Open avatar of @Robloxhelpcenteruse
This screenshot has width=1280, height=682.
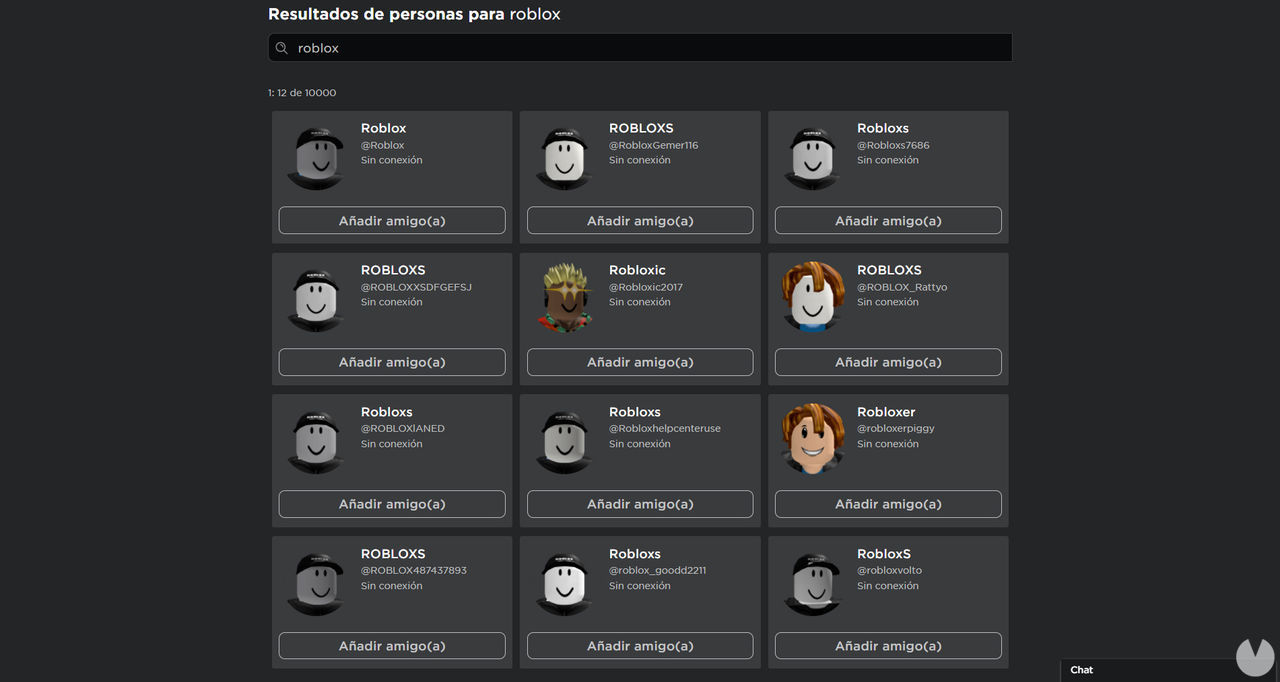point(564,442)
